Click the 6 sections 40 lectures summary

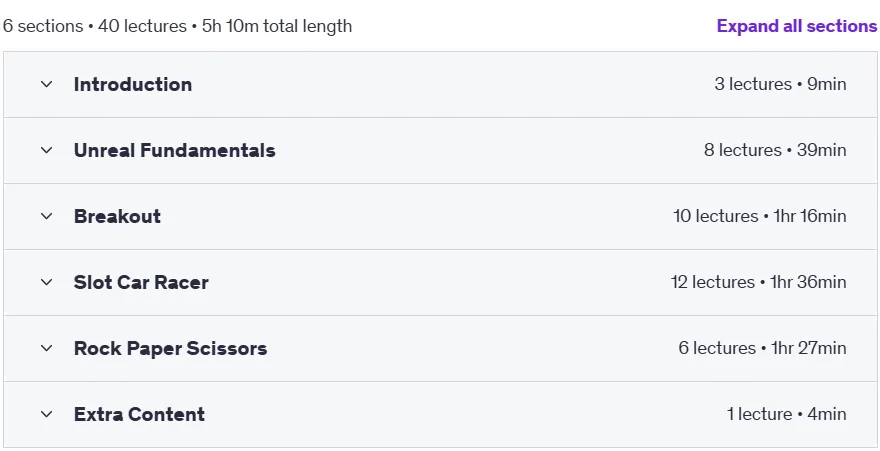177,26
